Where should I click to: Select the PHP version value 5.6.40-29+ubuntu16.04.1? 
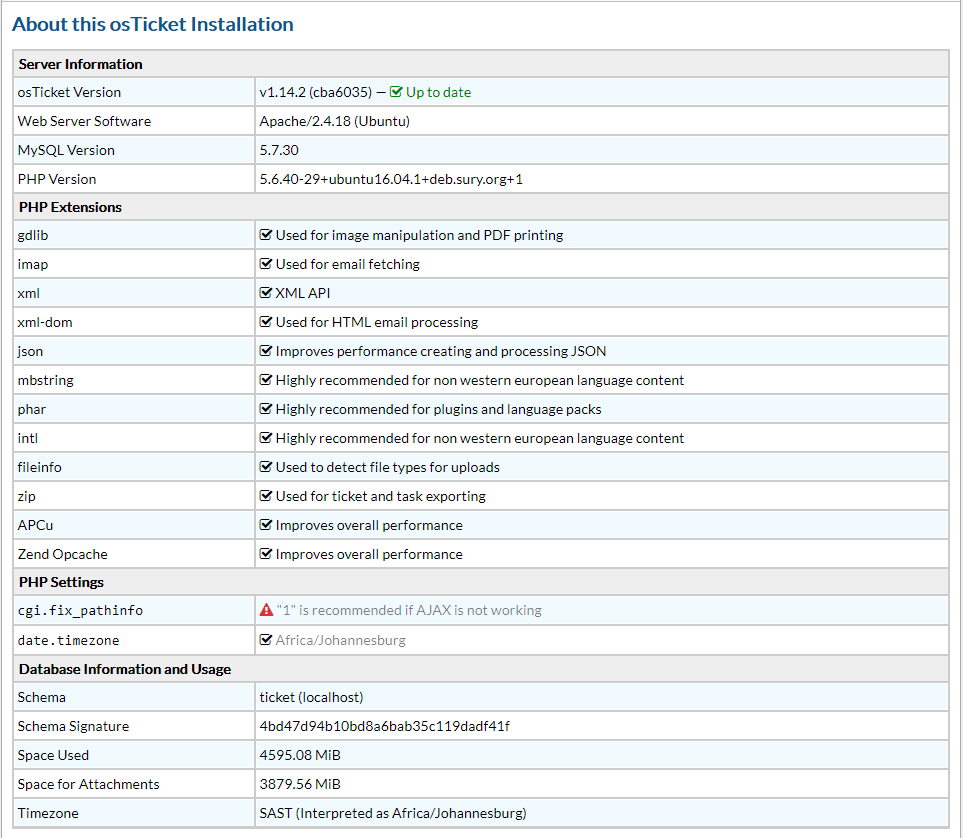[x=391, y=179]
